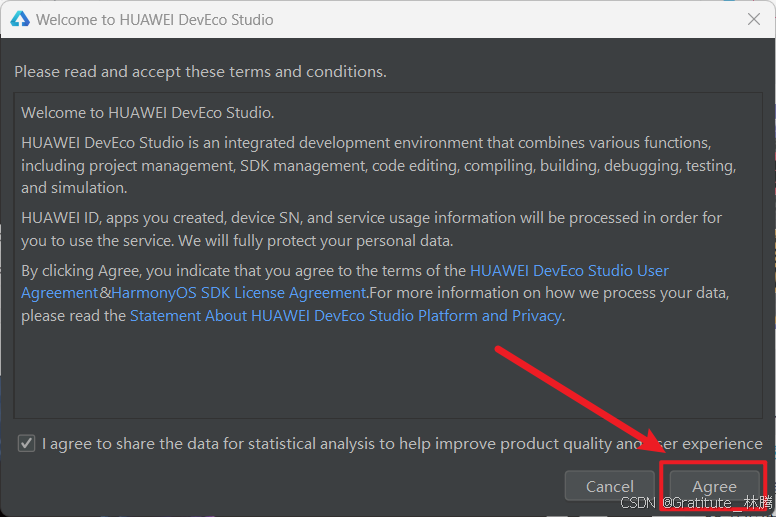Click the paragraph beginning 'HUAWEI ID, apps you created'
Image resolution: width=776 pixels, height=517 pixels.
click(x=371, y=229)
